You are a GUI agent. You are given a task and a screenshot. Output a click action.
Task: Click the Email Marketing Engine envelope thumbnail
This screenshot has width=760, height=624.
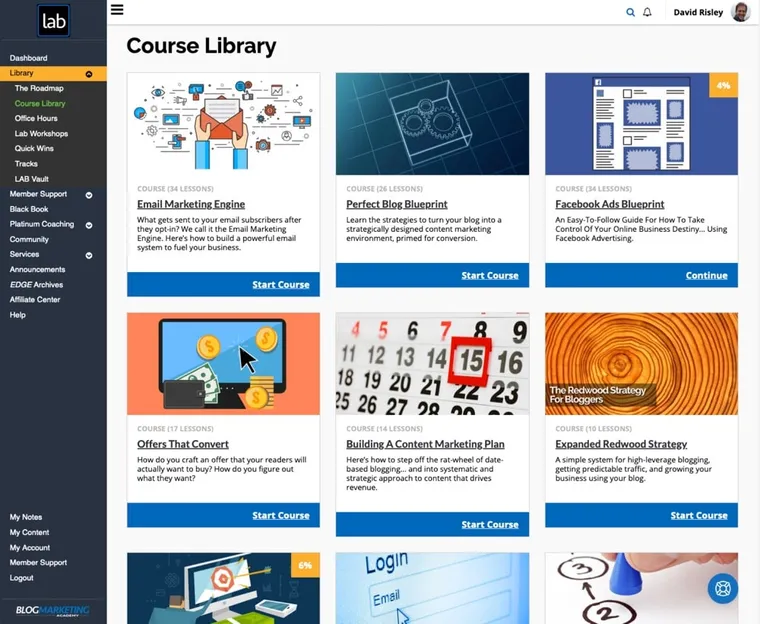point(223,124)
